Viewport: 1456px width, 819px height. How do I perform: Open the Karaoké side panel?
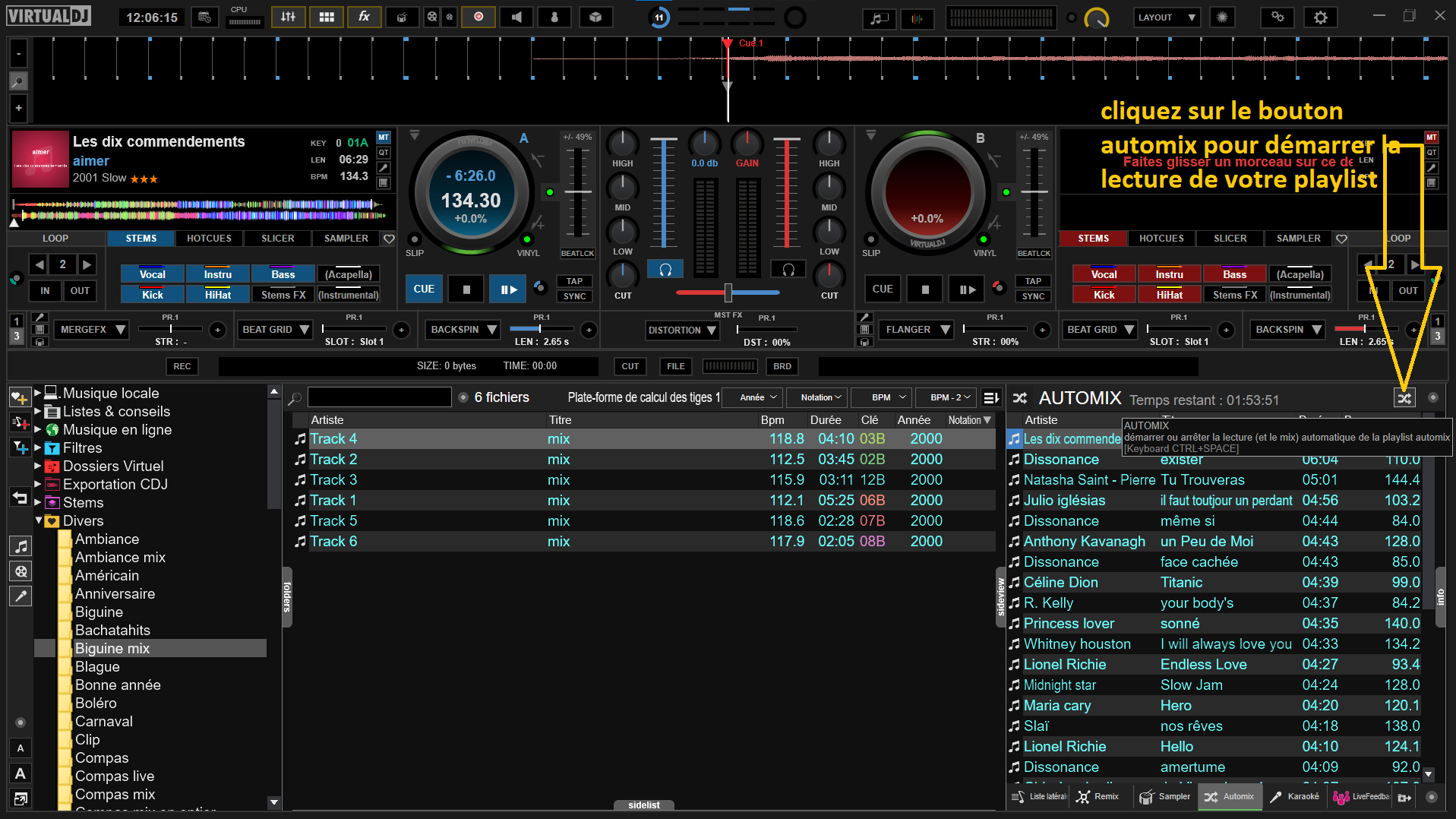pos(1296,796)
